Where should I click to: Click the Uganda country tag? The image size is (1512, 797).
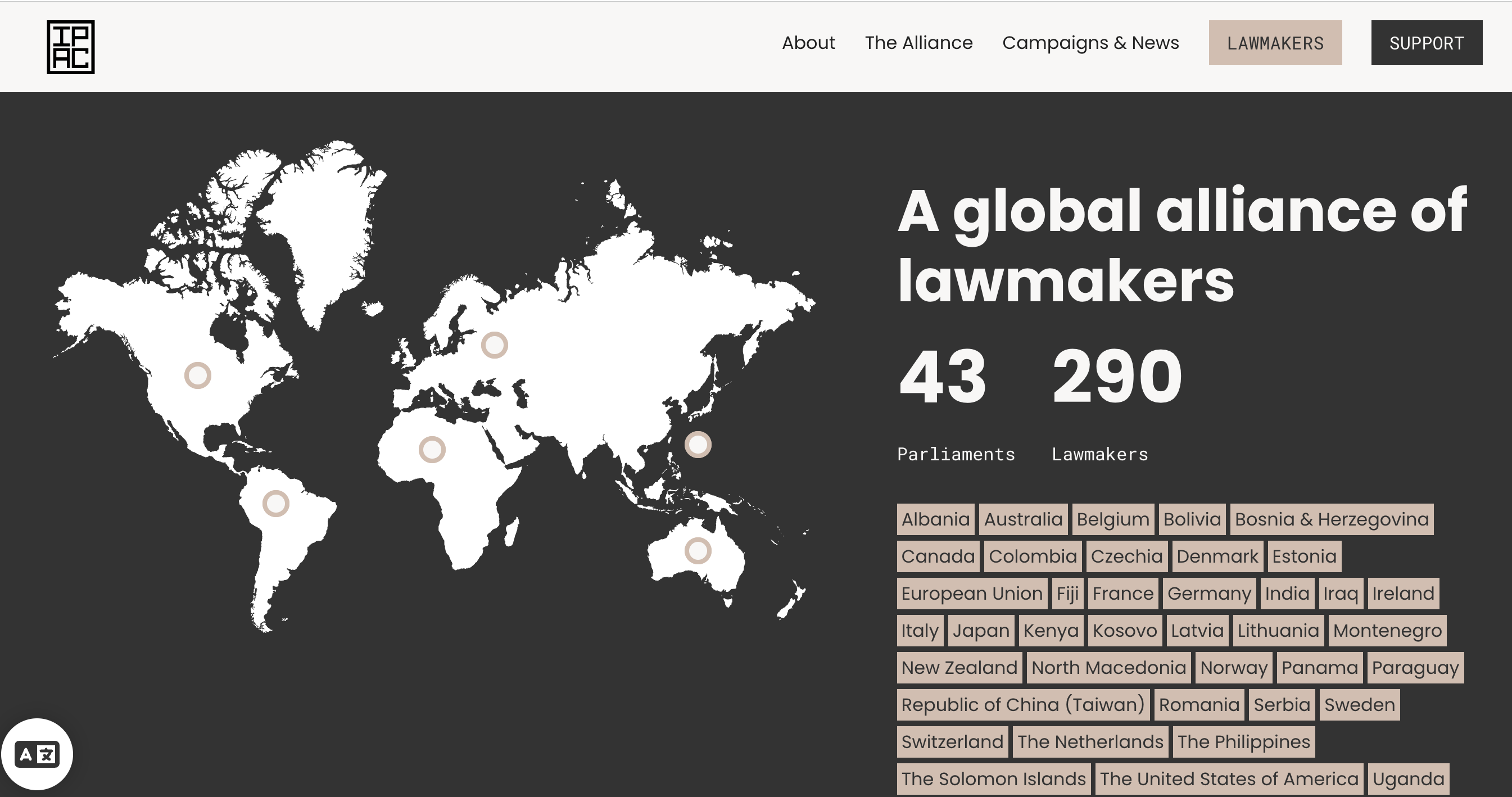1407,778
